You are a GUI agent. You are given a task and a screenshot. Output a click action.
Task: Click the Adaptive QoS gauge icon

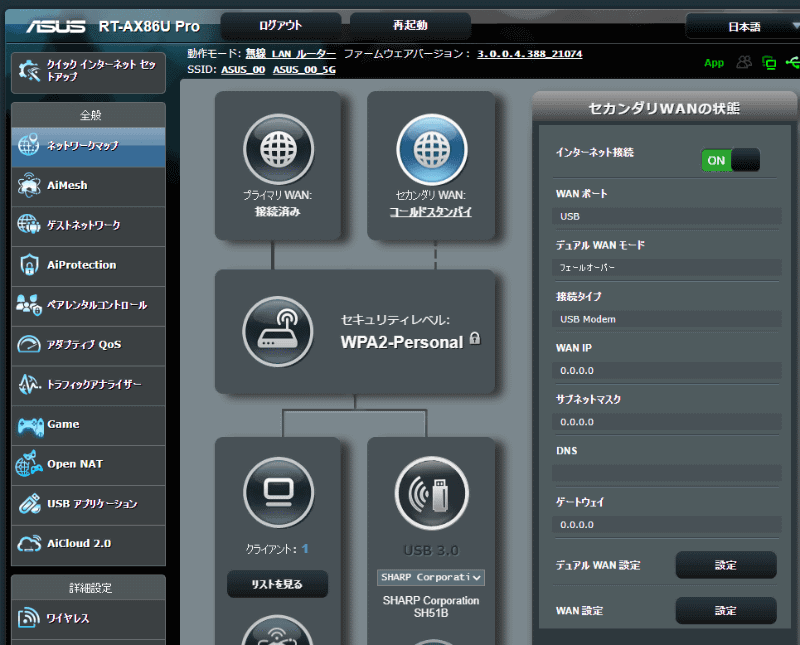pos(29,344)
